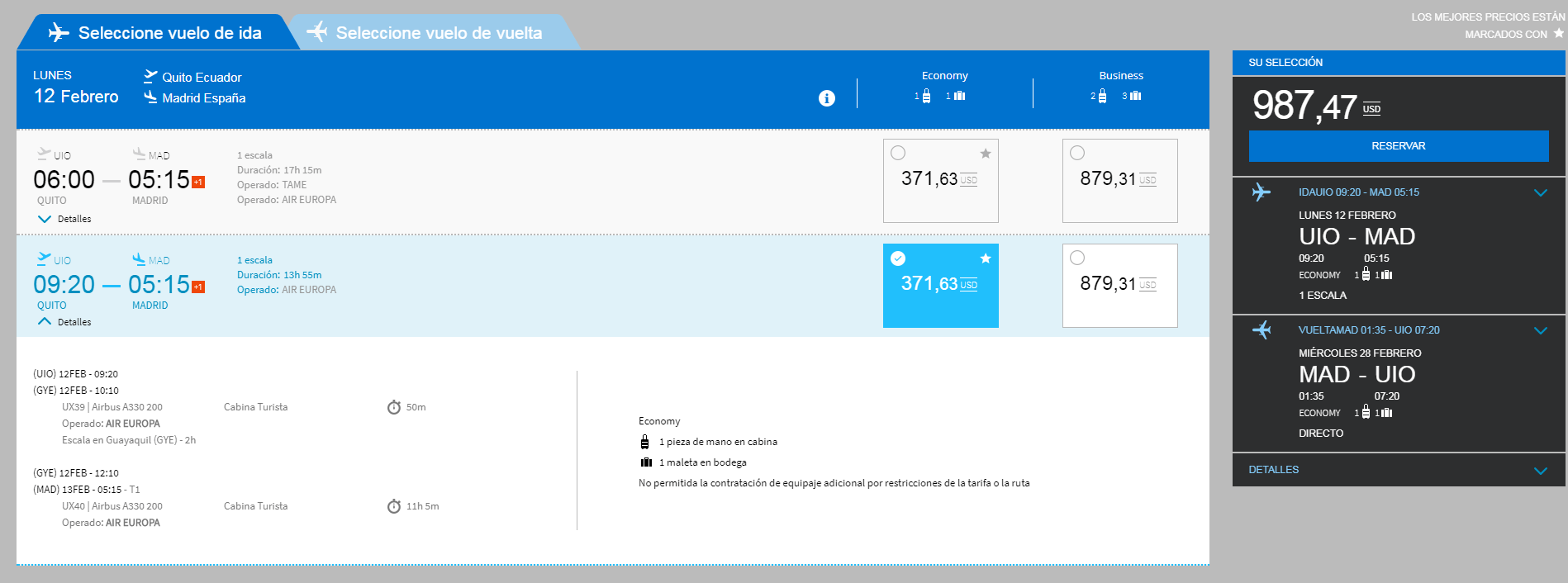Screen dimensions: 1568x583
Task: Click the airplane icon next to VUELTA summary
Action: click(x=1261, y=330)
